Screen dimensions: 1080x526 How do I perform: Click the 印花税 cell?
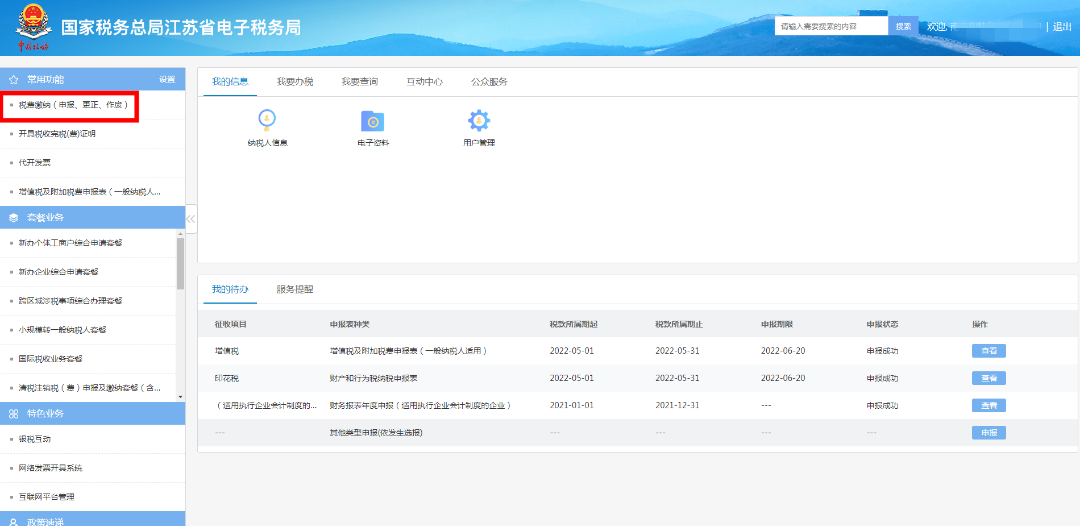pos(227,378)
